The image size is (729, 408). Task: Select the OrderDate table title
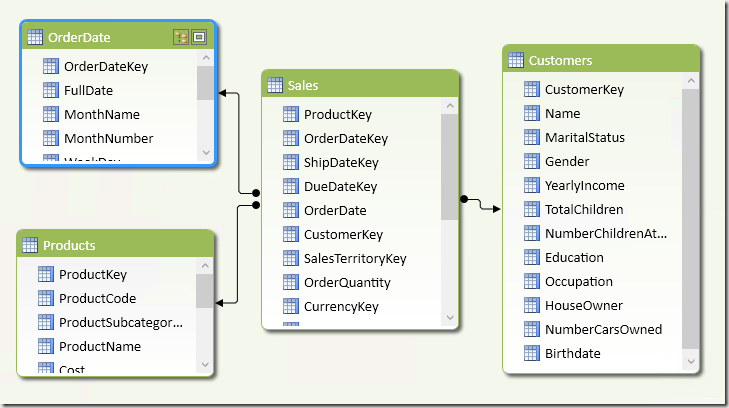click(79, 37)
